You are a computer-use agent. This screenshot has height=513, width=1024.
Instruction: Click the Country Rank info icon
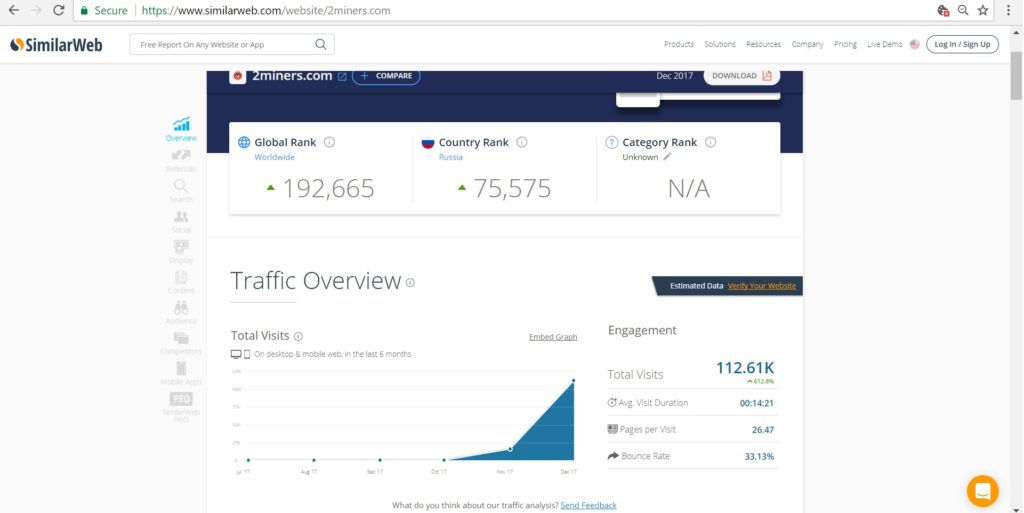[x=521, y=142]
